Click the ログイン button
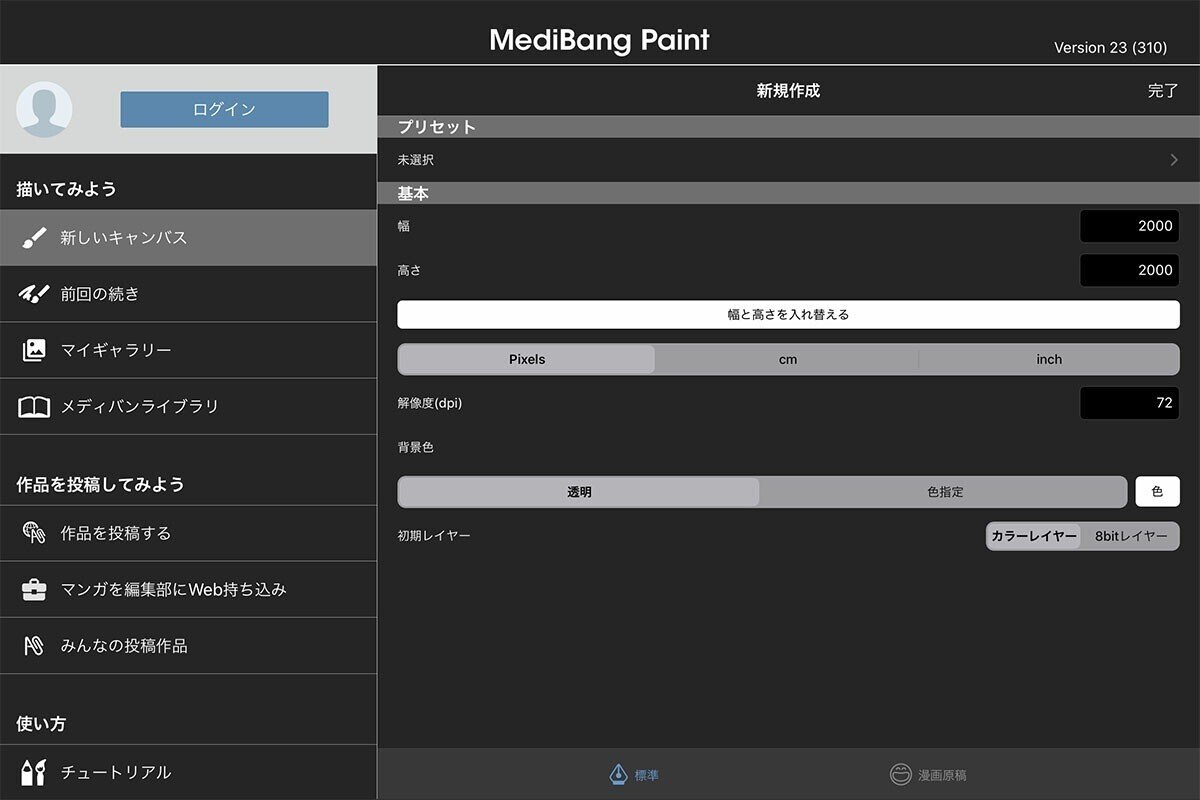Viewport: 1200px width, 800px height. click(x=225, y=109)
